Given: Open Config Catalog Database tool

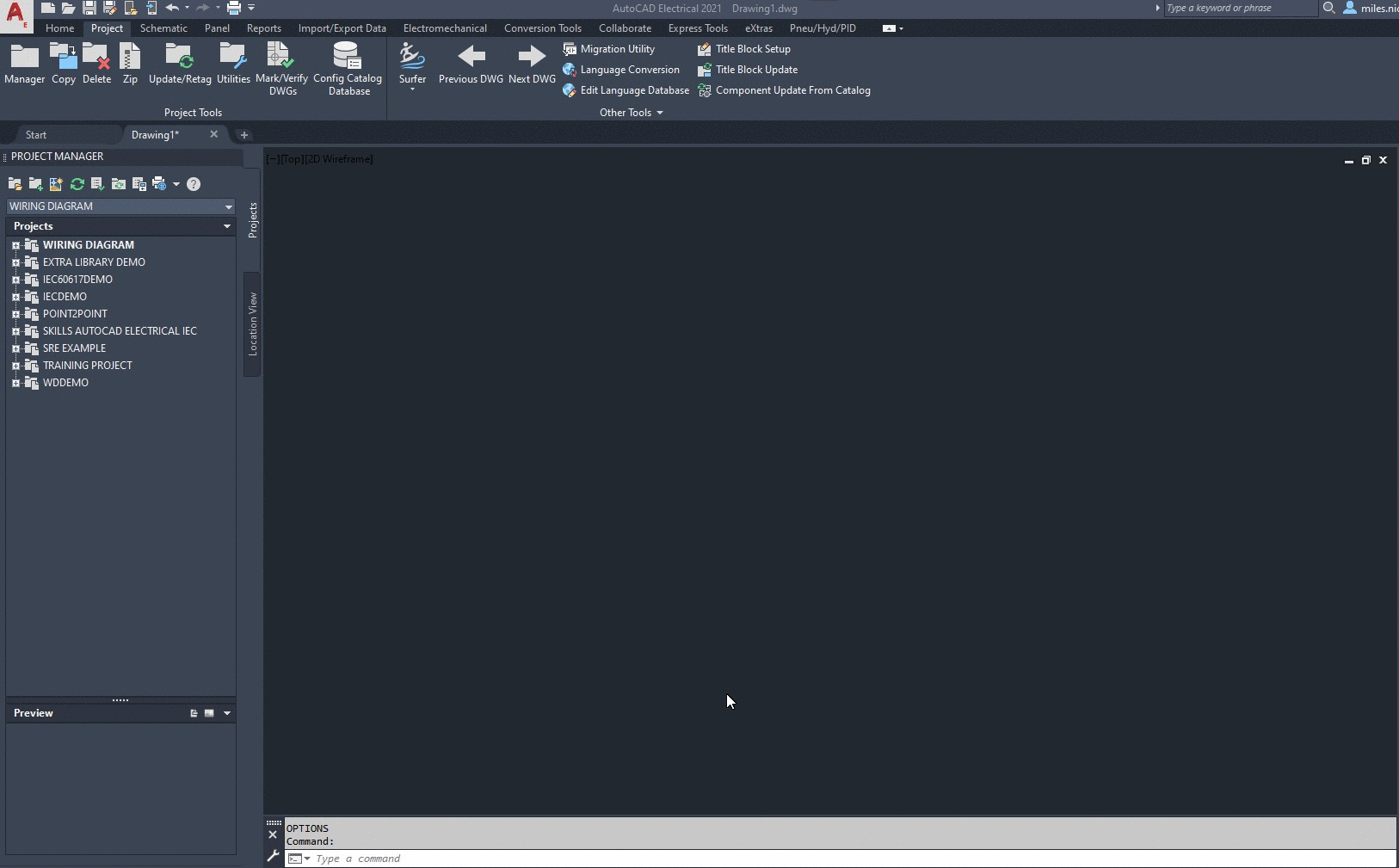Looking at the screenshot, I should click(x=348, y=69).
